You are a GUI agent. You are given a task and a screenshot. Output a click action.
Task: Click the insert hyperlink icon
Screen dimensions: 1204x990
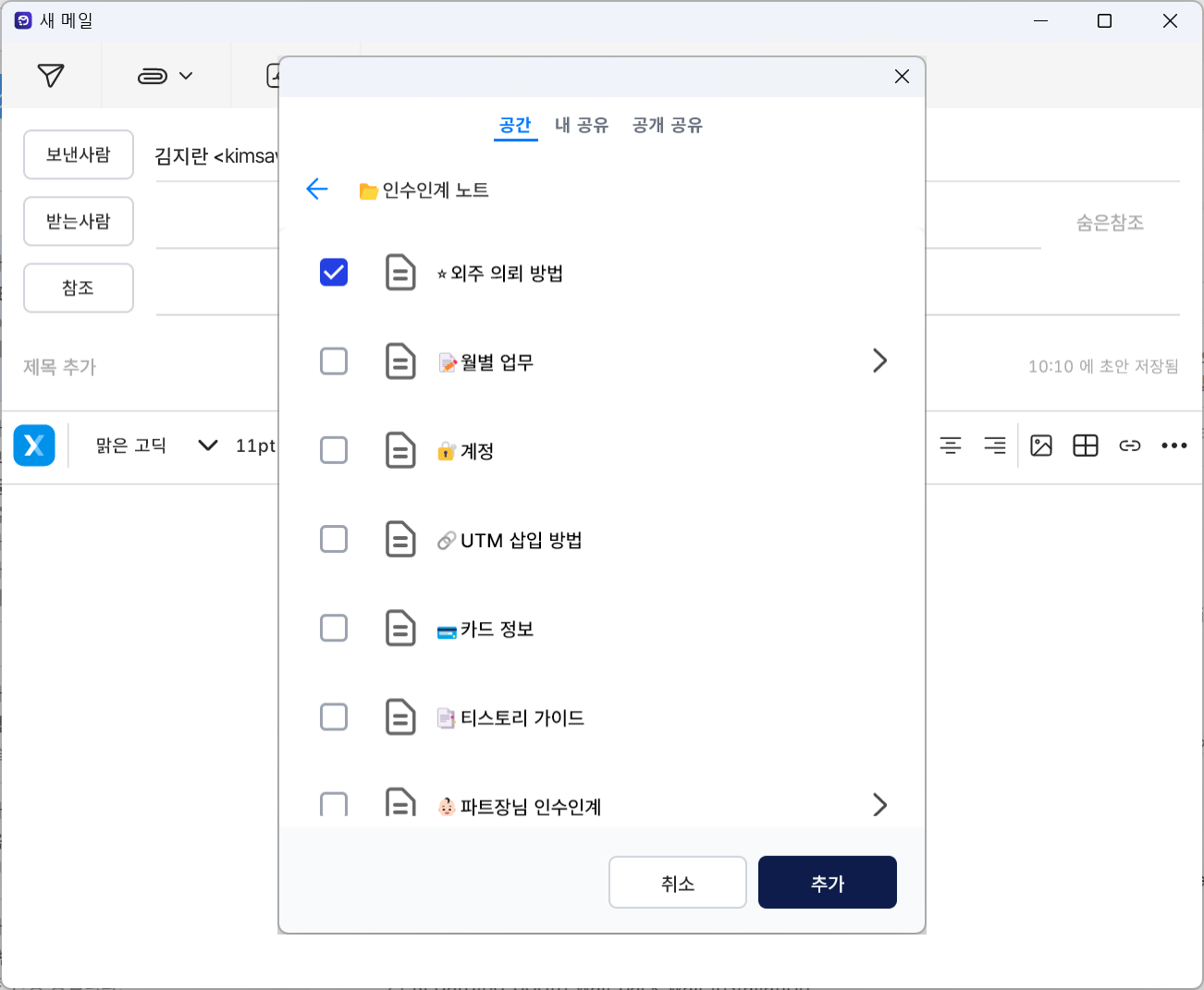[1130, 446]
